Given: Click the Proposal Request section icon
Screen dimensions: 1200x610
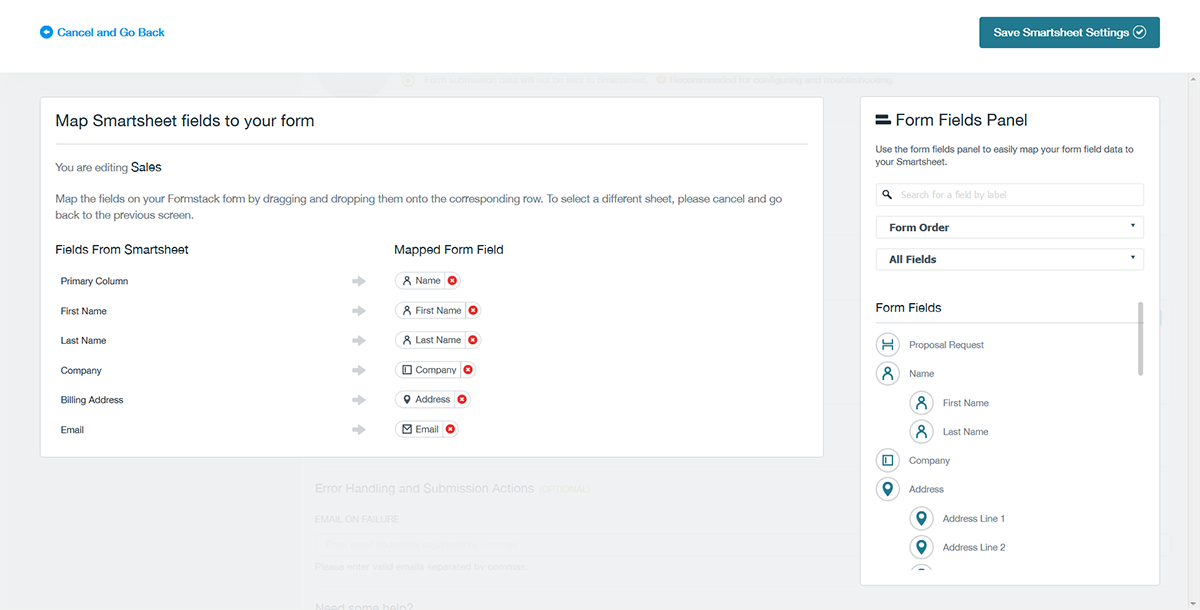Looking at the screenshot, I should click(888, 345).
